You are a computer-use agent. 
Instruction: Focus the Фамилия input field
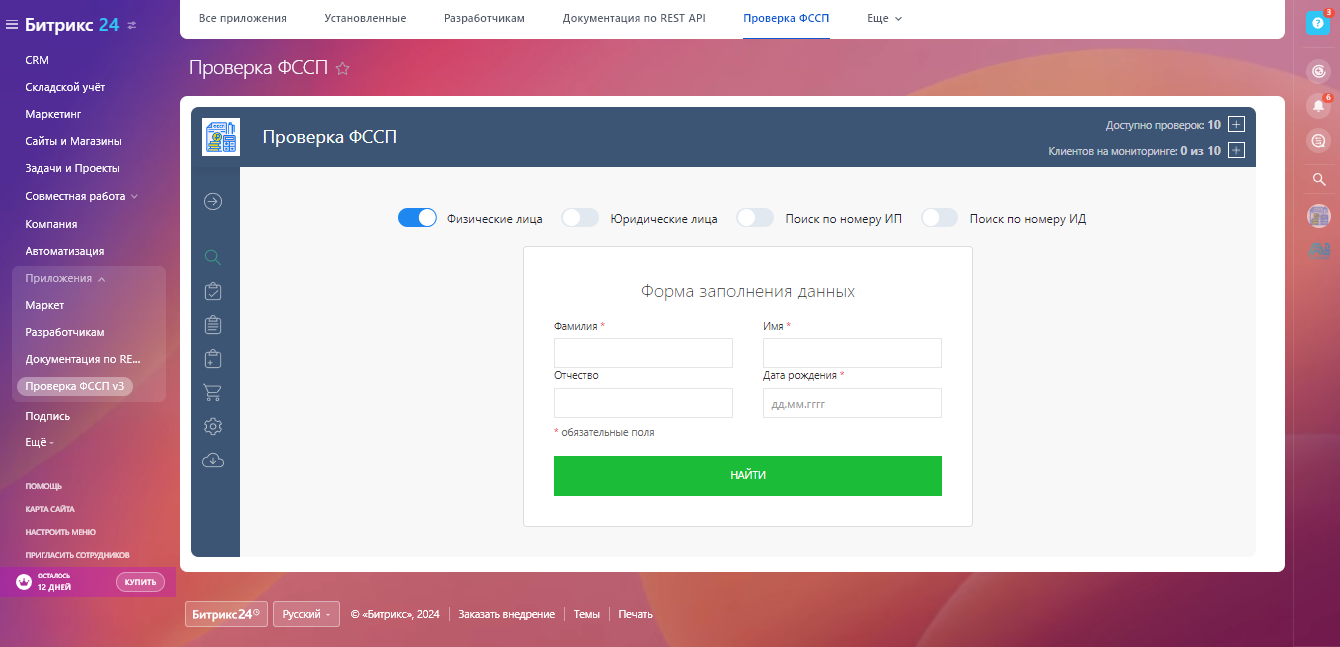(x=643, y=353)
